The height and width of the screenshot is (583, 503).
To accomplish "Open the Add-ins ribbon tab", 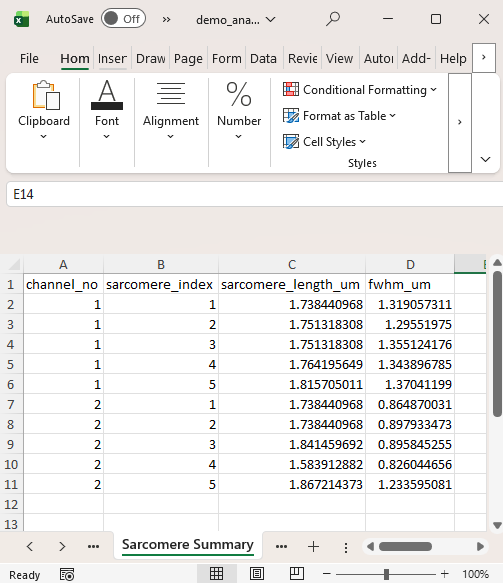I will coord(416,58).
